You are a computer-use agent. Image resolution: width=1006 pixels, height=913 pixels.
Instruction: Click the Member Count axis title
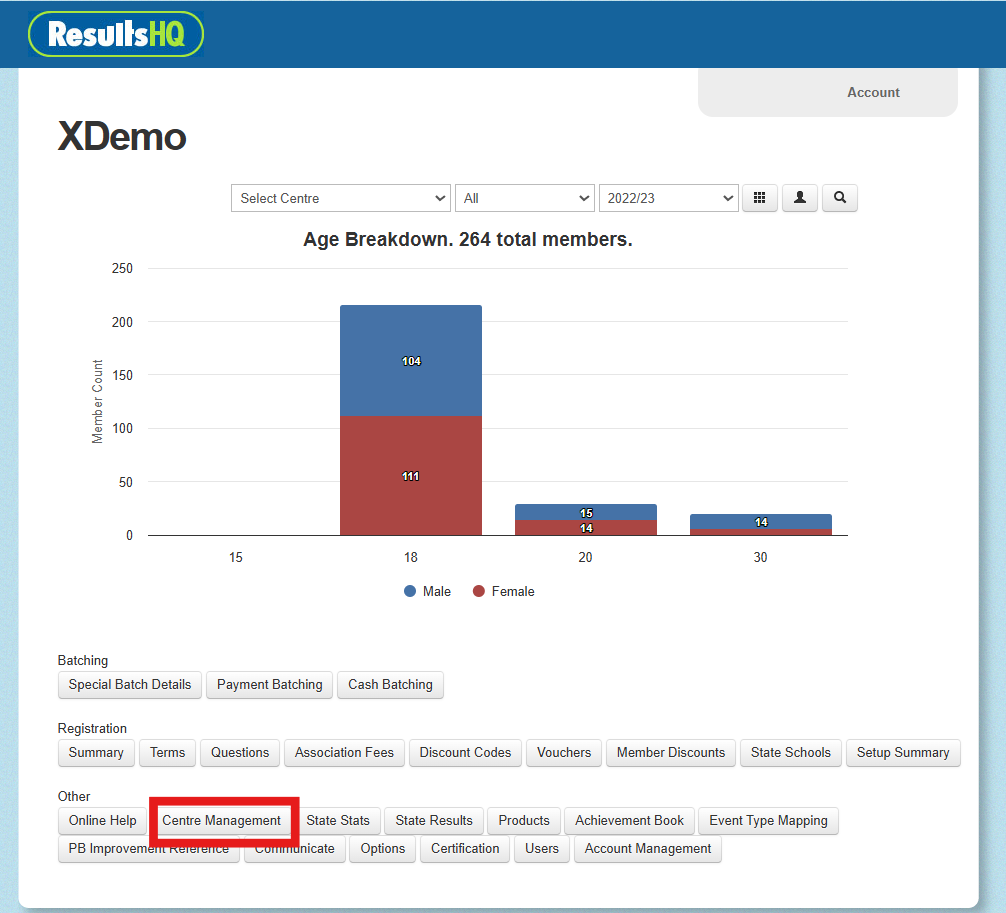click(x=97, y=402)
